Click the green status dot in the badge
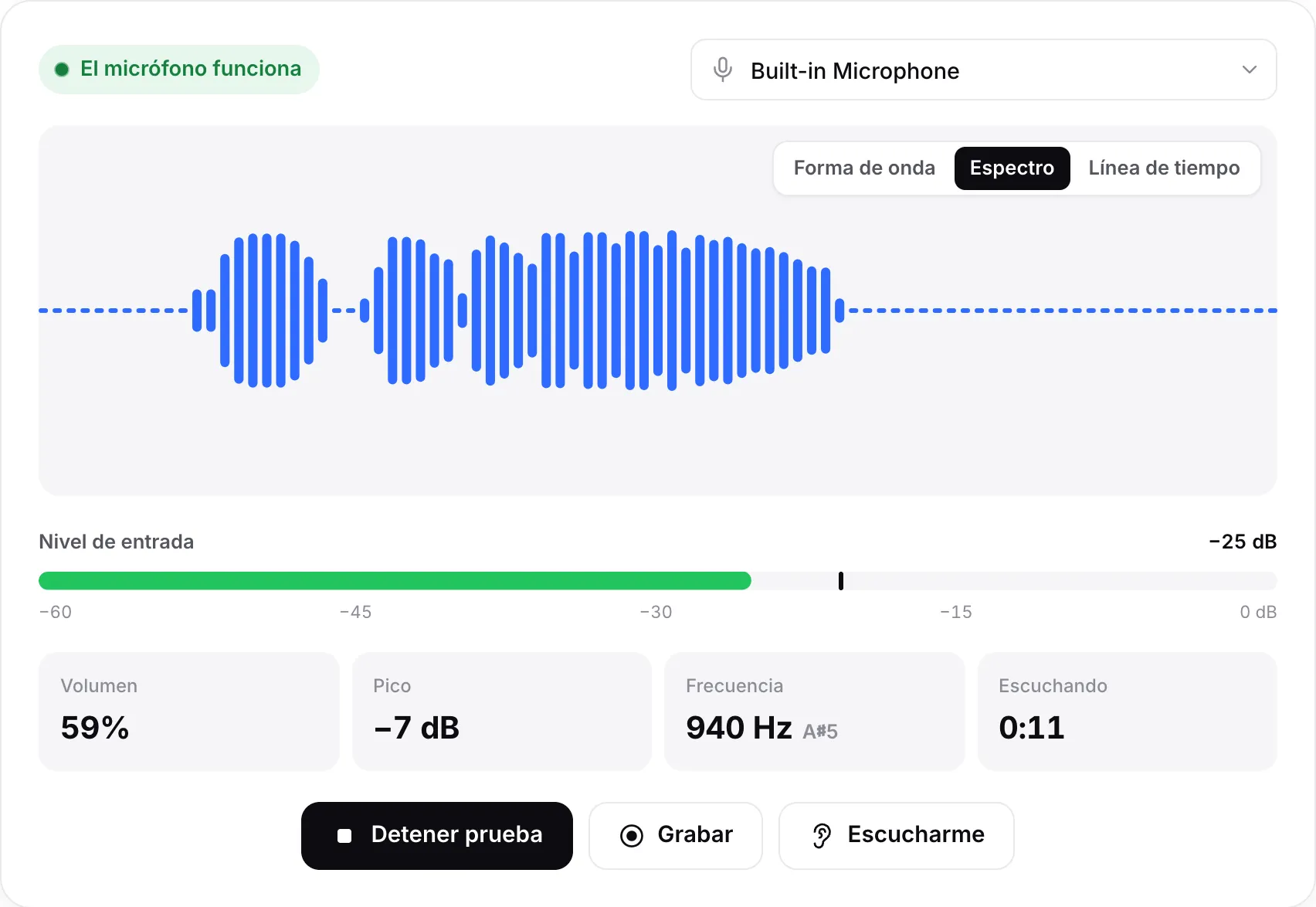The height and width of the screenshot is (907, 1316). tap(62, 70)
